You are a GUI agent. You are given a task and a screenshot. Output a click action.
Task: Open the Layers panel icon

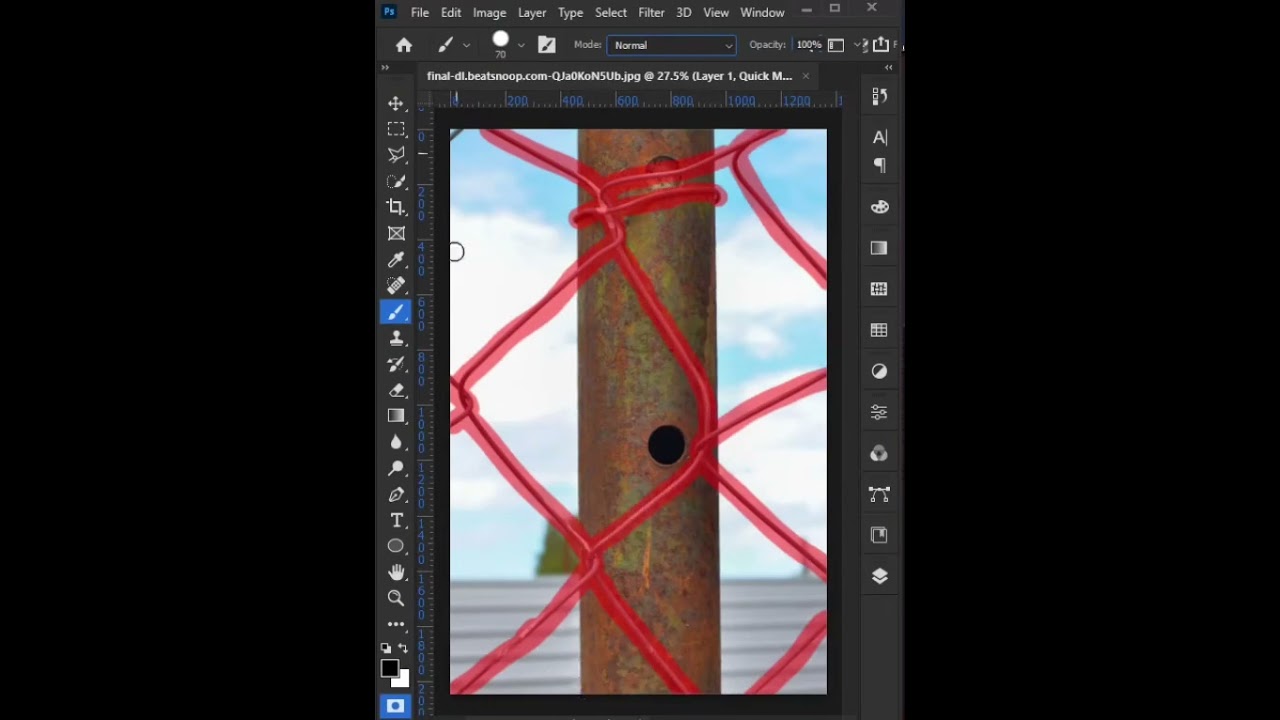point(879,576)
